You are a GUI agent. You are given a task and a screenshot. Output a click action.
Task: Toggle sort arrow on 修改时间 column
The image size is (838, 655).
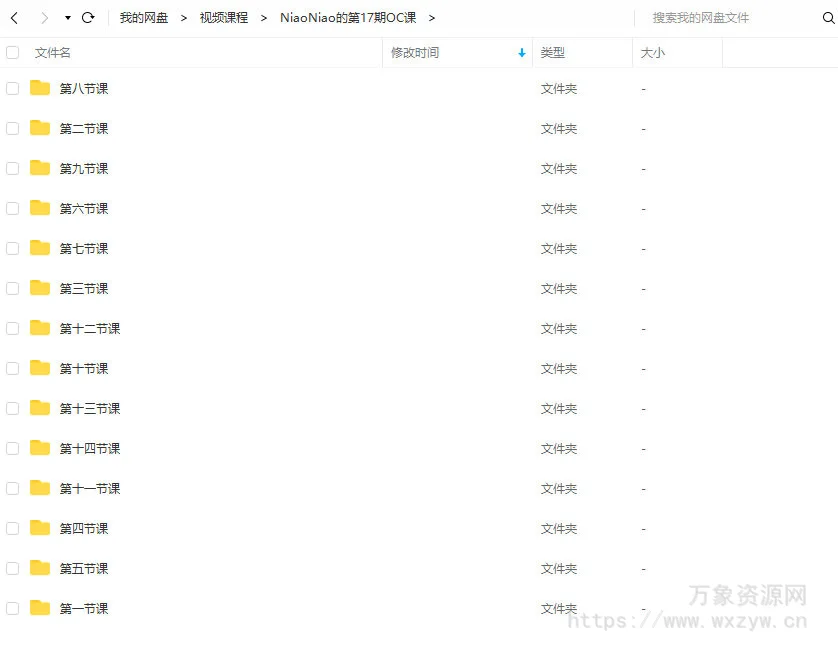521,53
